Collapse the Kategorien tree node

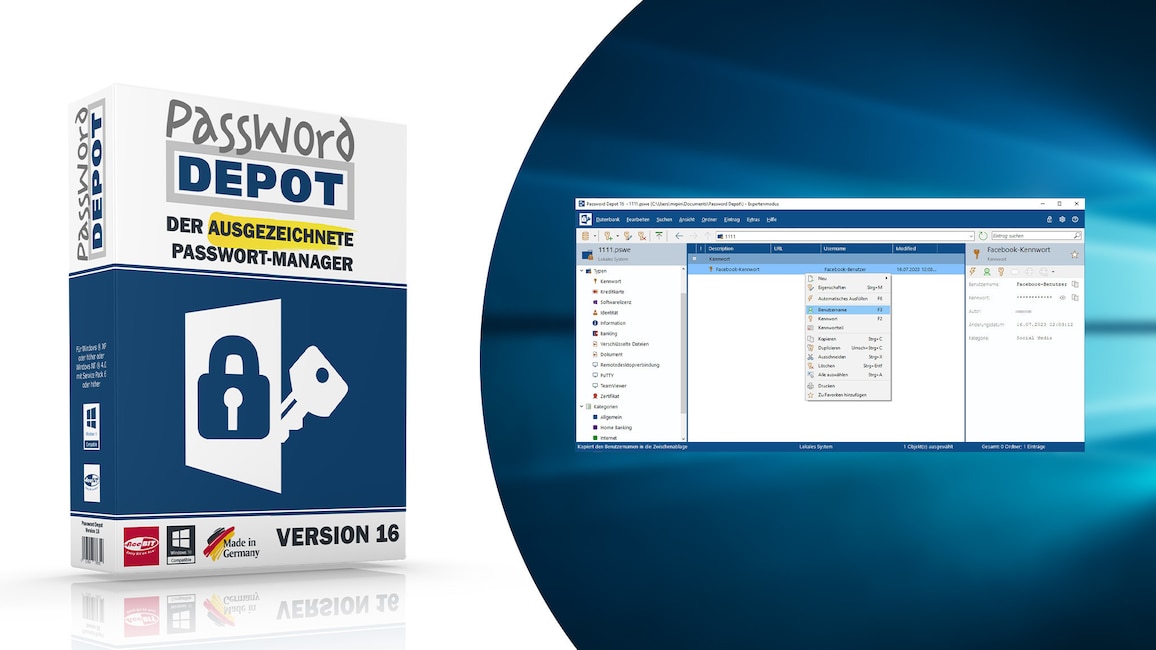581,406
